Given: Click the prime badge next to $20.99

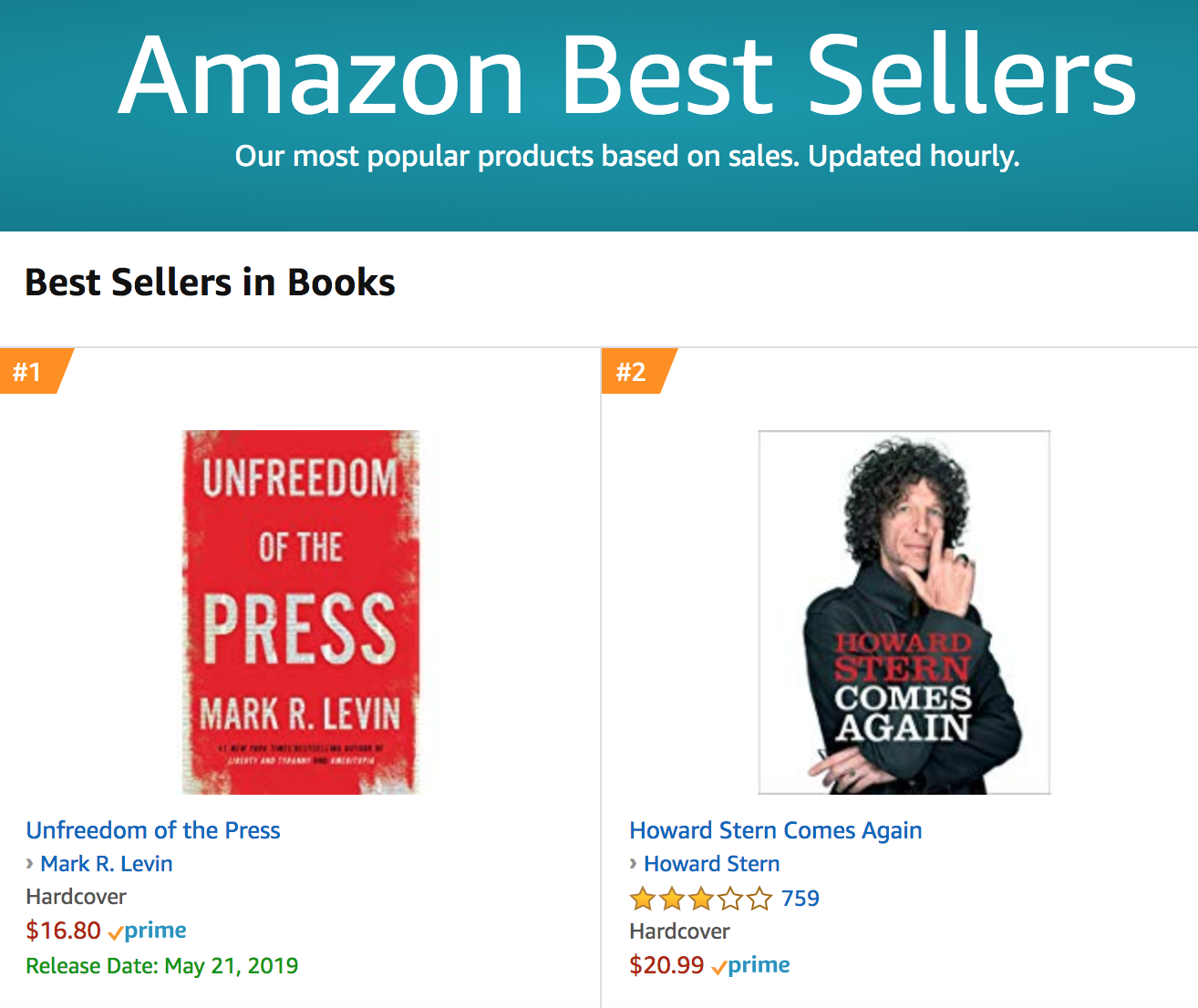Looking at the screenshot, I should click(751, 965).
